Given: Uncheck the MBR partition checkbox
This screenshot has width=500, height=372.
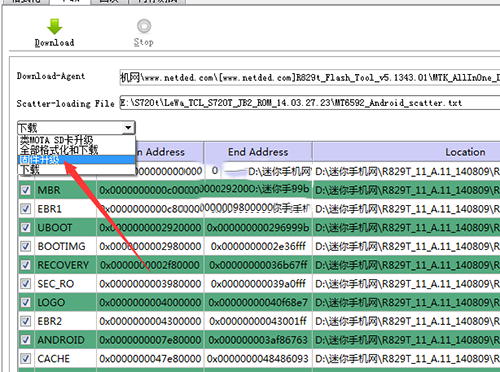Looking at the screenshot, I should tap(26, 190).
